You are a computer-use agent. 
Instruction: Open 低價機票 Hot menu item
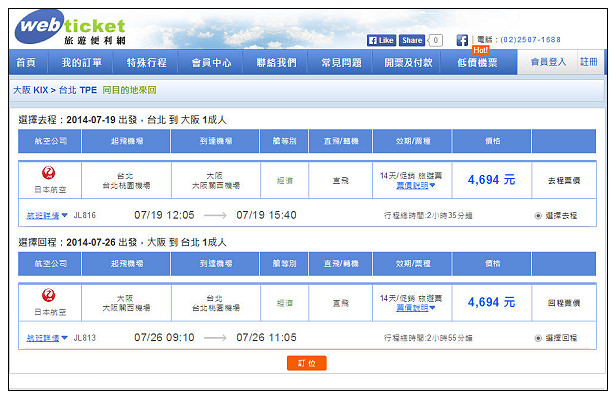click(477, 62)
